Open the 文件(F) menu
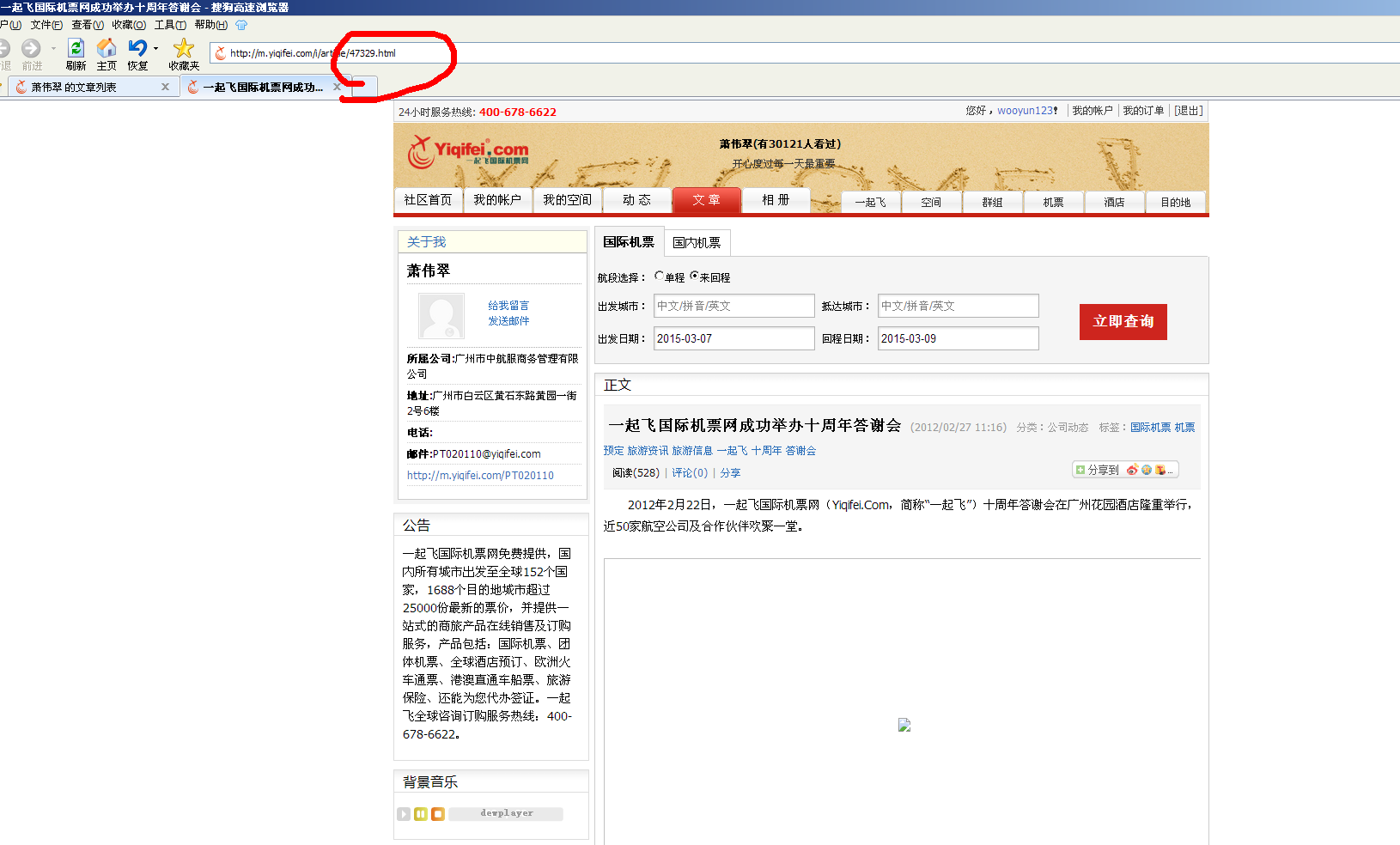This screenshot has height=845, width=1400. 46,25
